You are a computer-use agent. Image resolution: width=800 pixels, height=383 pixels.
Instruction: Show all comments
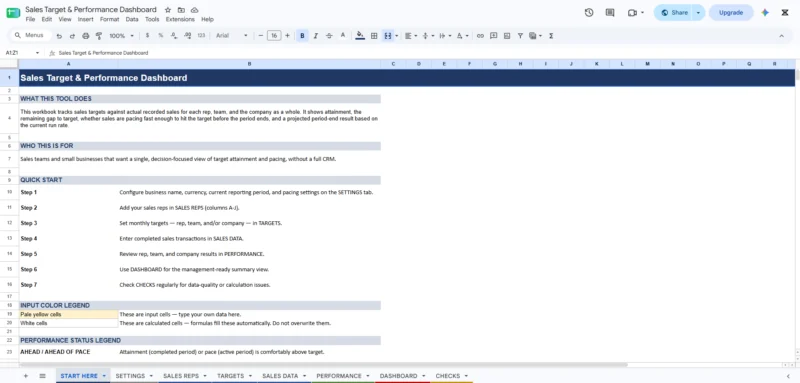click(610, 13)
